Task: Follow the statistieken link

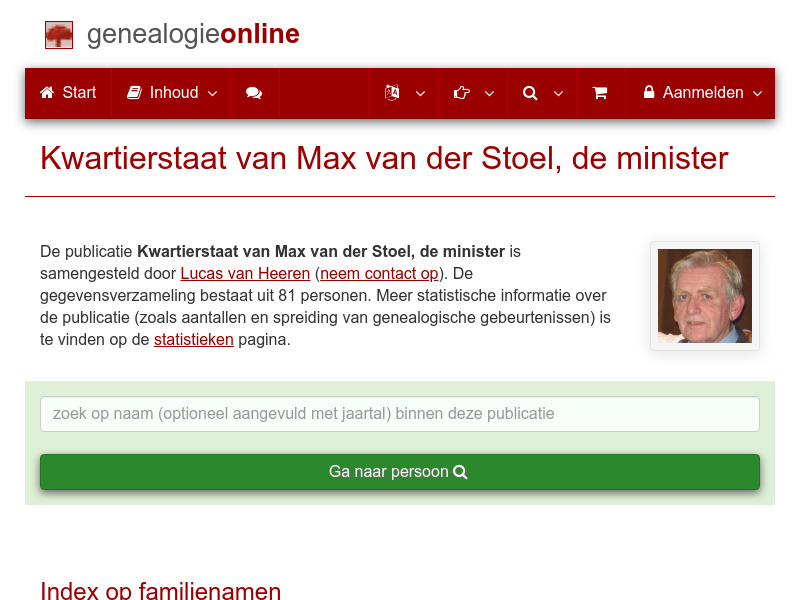Action: pos(193,339)
